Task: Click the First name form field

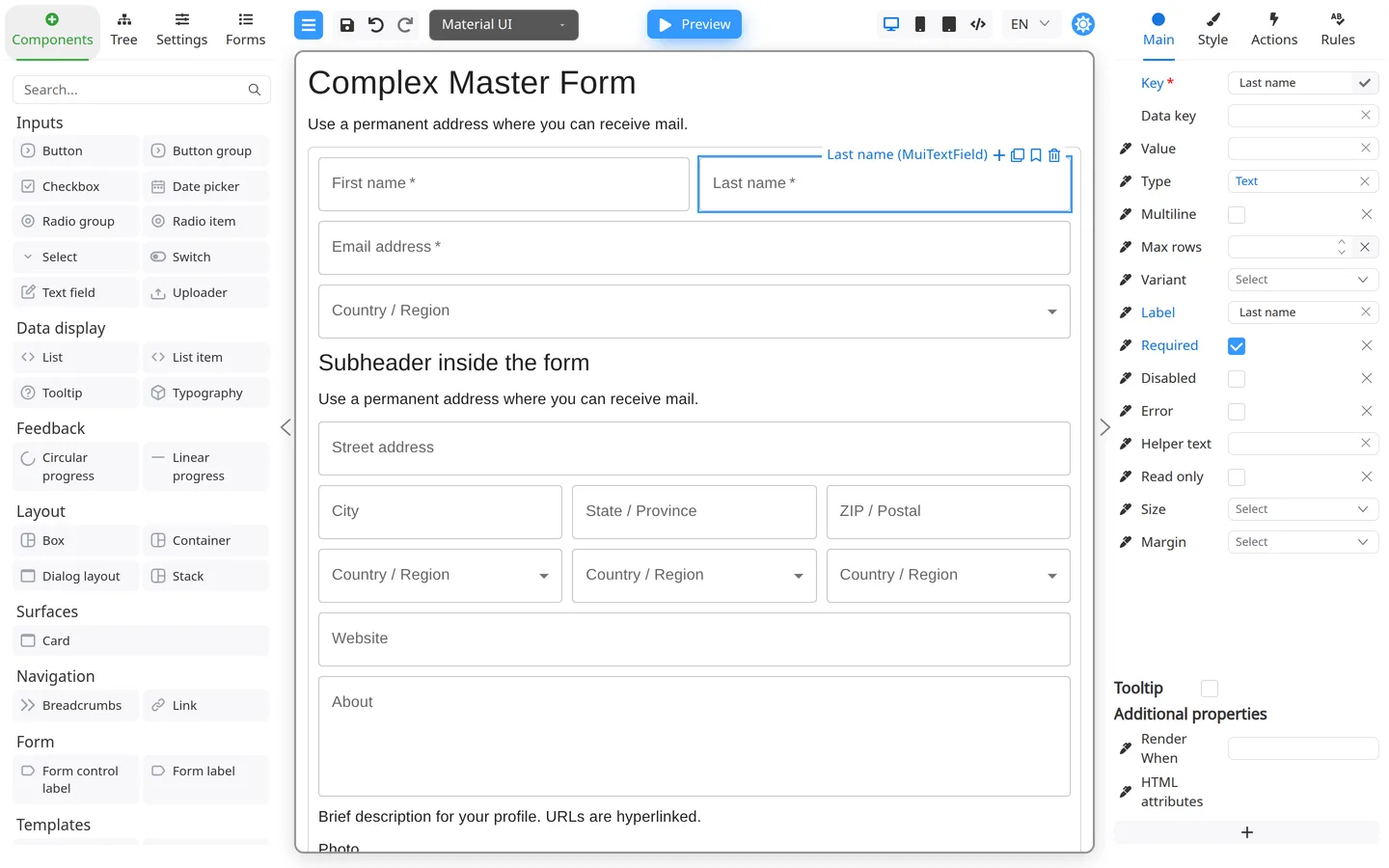Action: tap(504, 184)
